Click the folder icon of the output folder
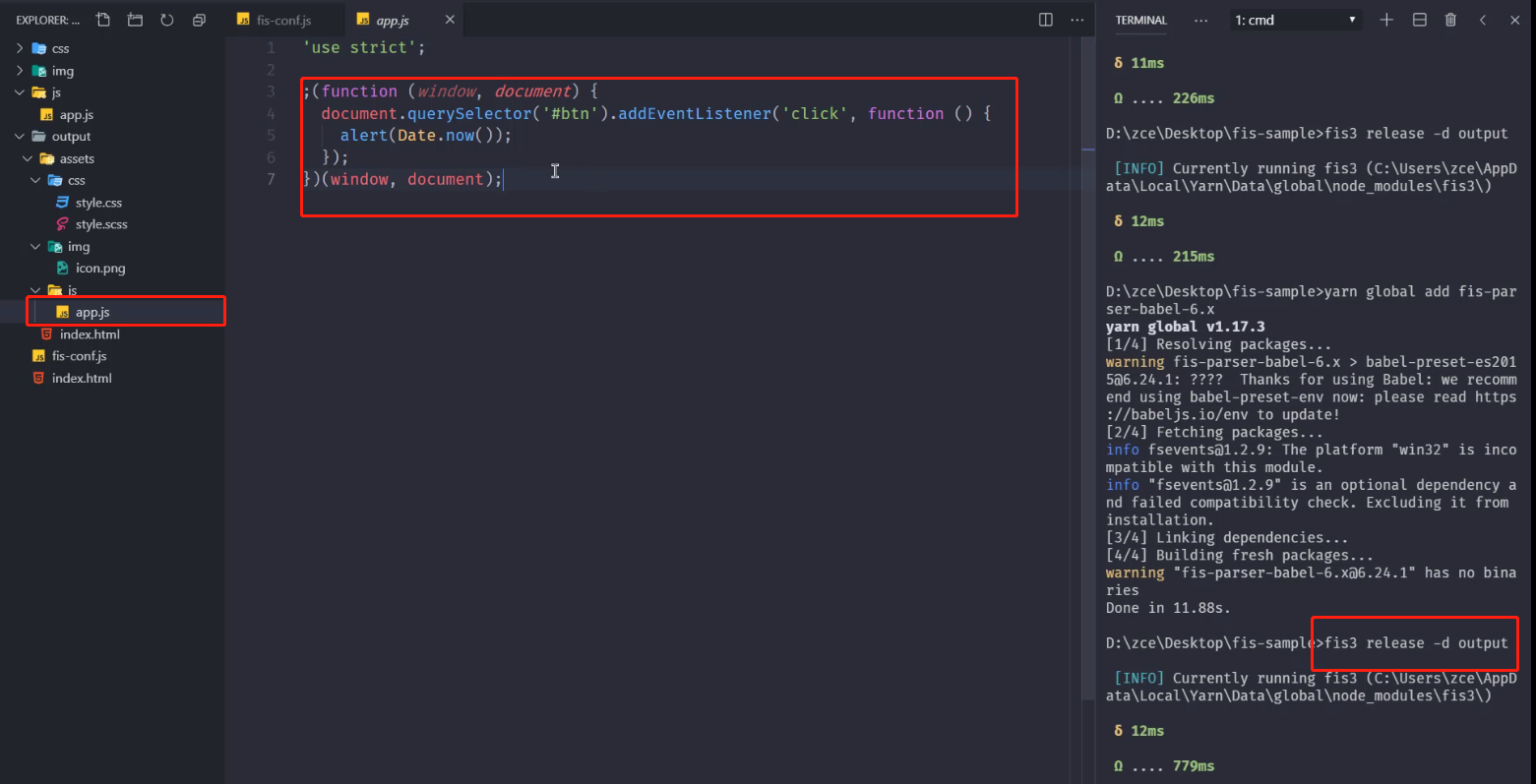1536x784 pixels. (x=39, y=137)
